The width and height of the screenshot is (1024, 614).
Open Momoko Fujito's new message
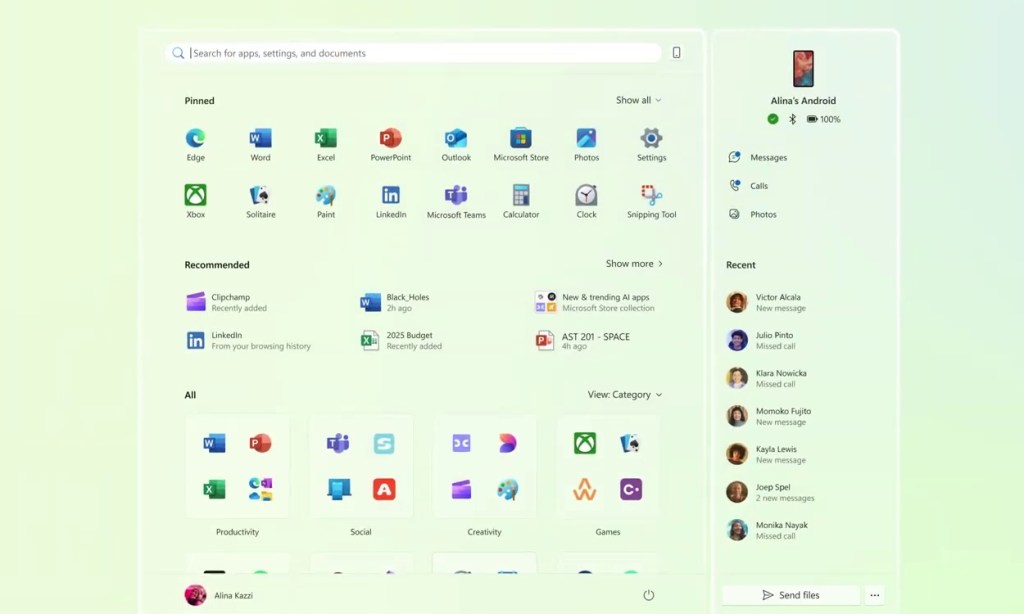pyautogui.click(x=769, y=416)
